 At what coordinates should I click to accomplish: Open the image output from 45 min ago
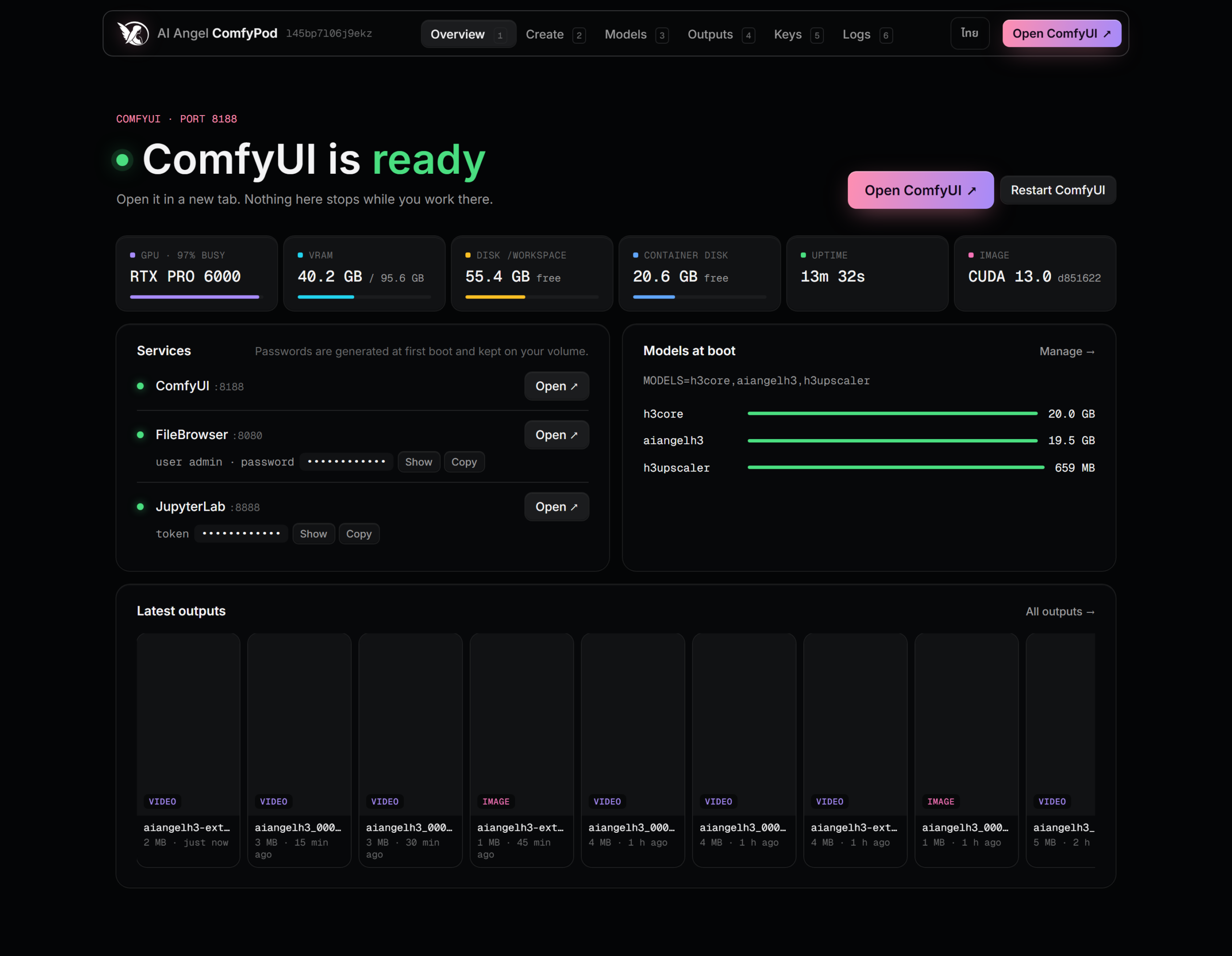(522, 750)
